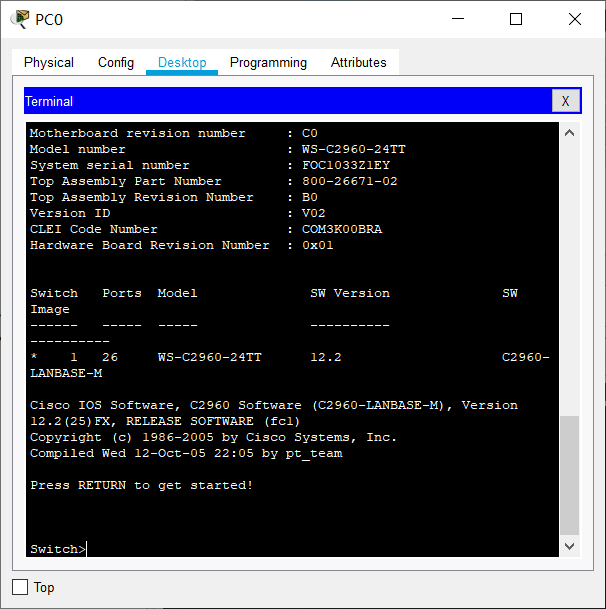Close the PC0 window
This screenshot has height=609, width=606.
click(x=575, y=19)
